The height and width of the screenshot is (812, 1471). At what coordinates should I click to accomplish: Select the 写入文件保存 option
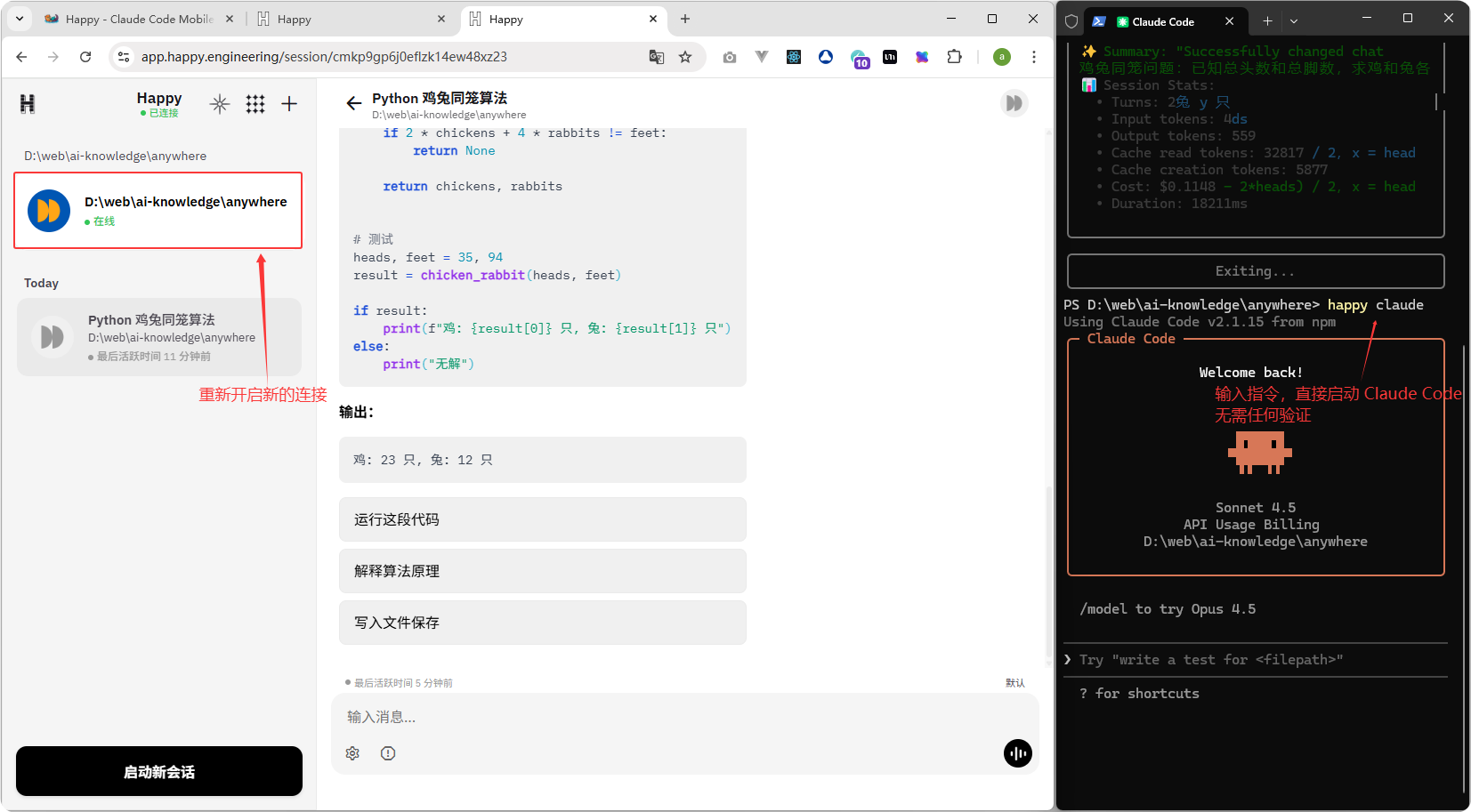542,623
